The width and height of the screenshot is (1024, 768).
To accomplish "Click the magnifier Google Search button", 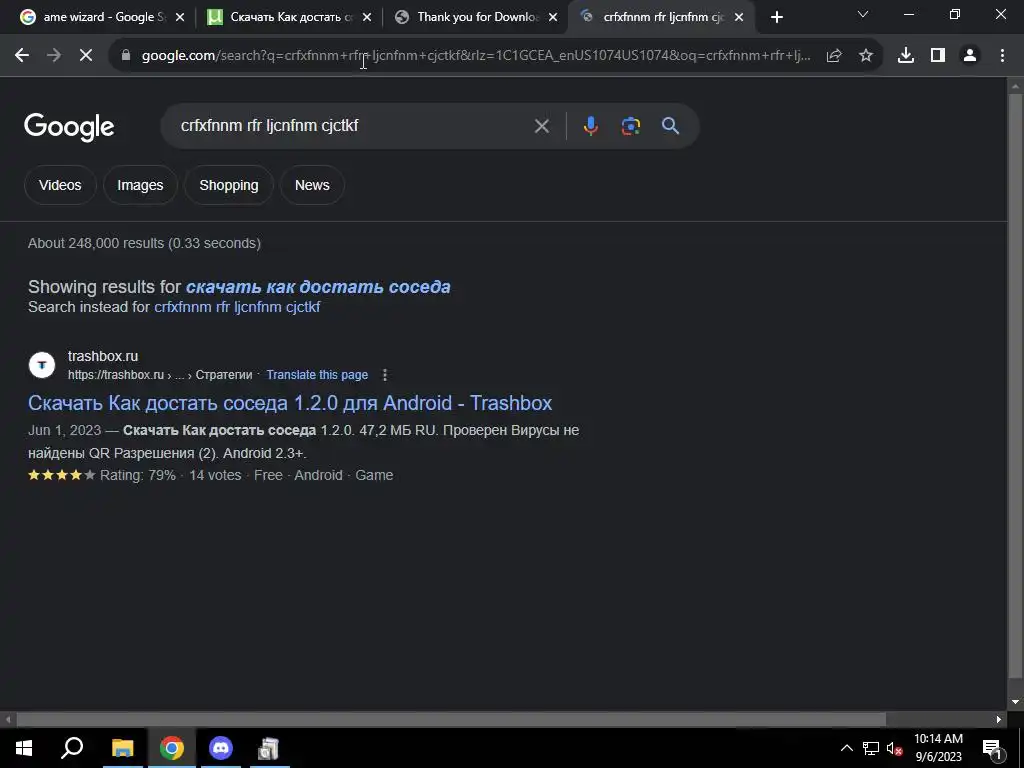I will [x=671, y=126].
